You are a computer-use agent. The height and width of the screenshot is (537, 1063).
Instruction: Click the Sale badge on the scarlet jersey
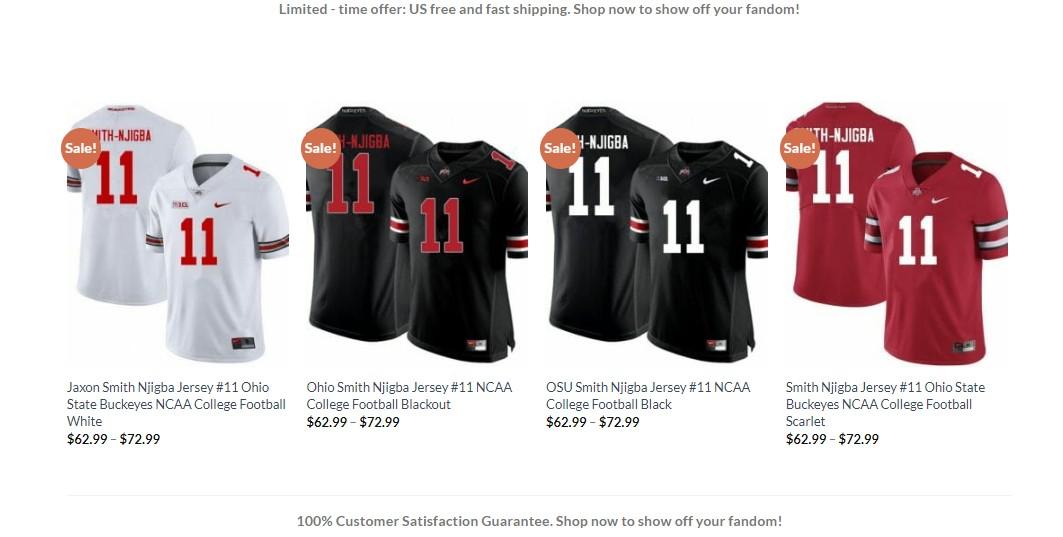pyautogui.click(x=800, y=148)
